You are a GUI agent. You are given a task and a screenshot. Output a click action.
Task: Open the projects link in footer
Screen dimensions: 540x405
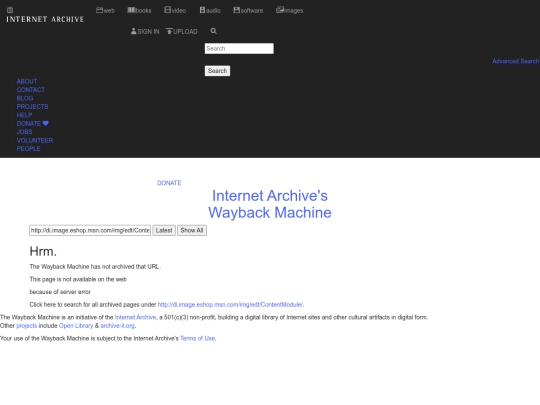click(27, 326)
